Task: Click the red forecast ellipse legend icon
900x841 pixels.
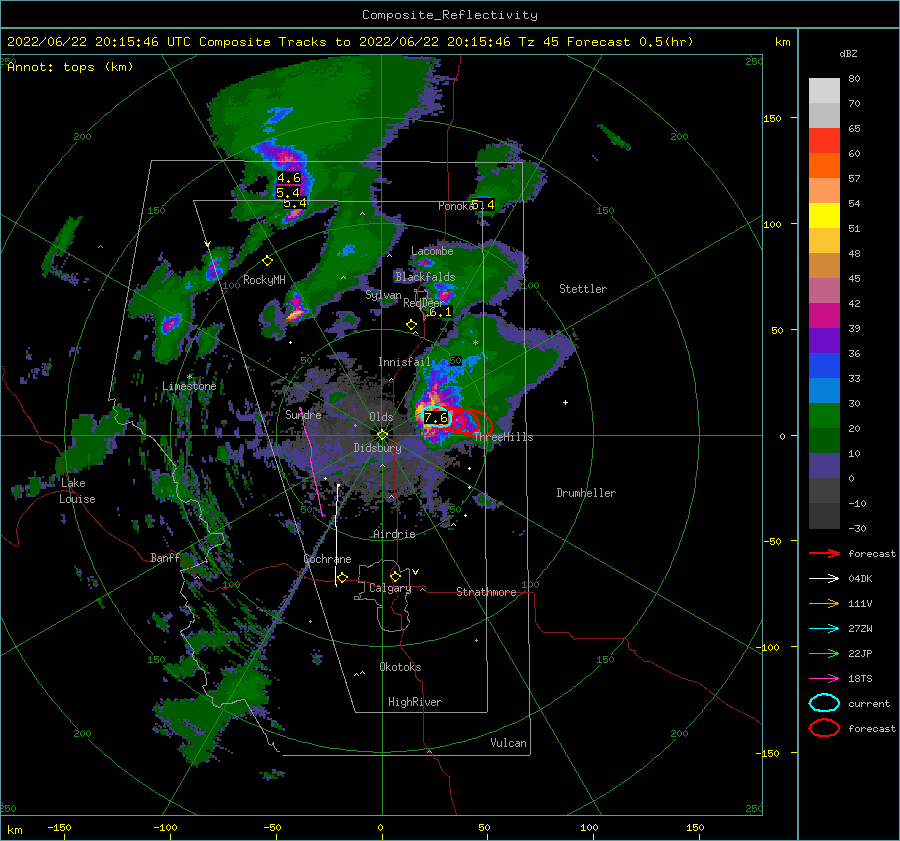Action: (824, 728)
